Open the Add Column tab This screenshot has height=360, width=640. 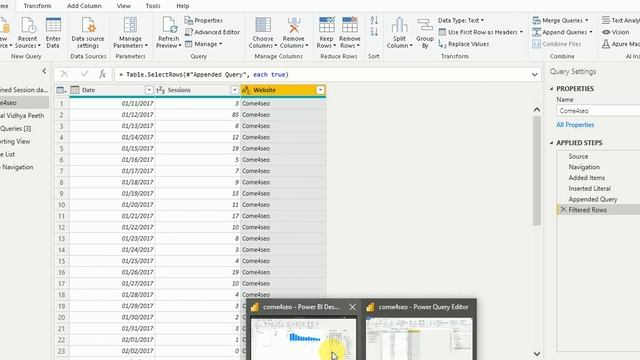click(84, 6)
